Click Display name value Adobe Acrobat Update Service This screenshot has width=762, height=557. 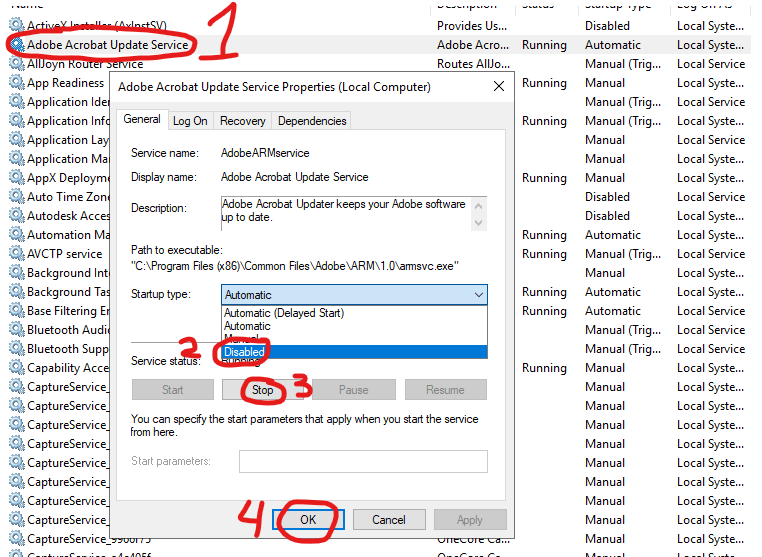tap(294, 177)
